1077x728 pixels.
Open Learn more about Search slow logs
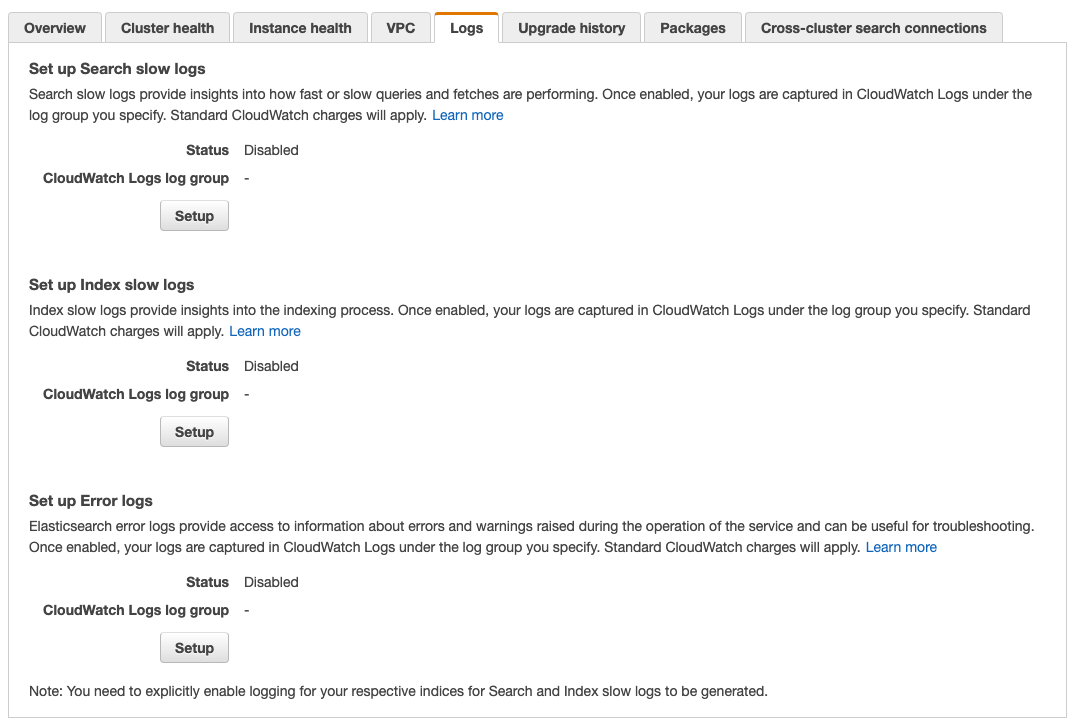pyautogui.click(x=468, y=115)
